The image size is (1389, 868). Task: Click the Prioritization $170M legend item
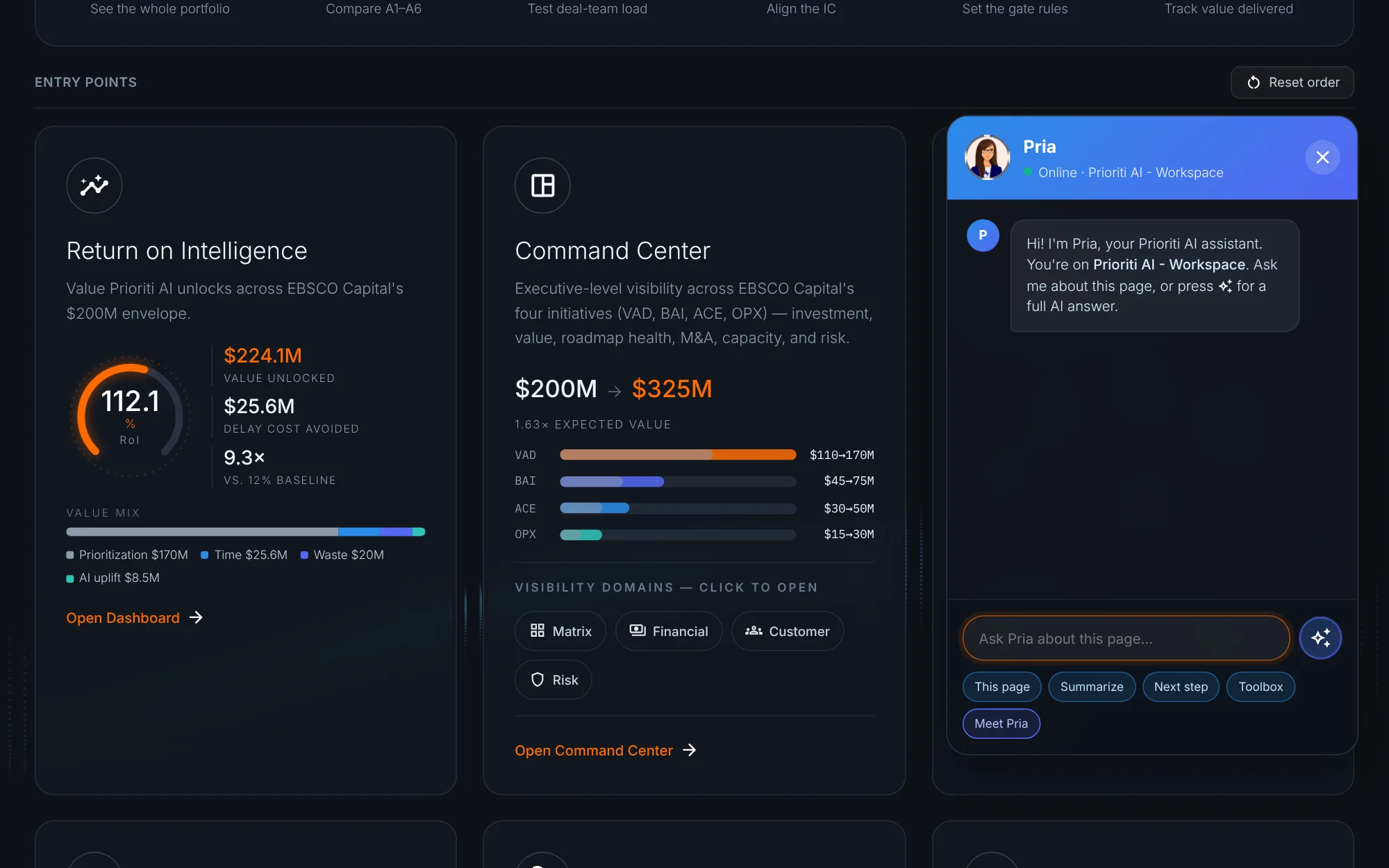(x=127, y=555)
